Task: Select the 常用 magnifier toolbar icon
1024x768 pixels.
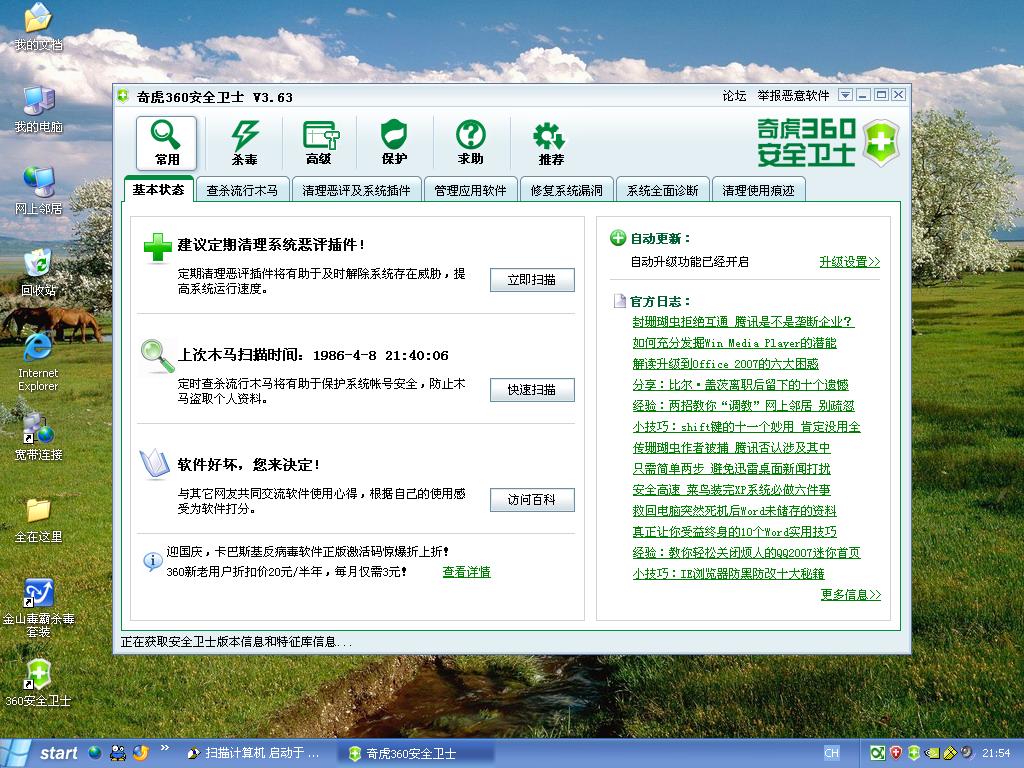Action: click(x=167, y=142)
